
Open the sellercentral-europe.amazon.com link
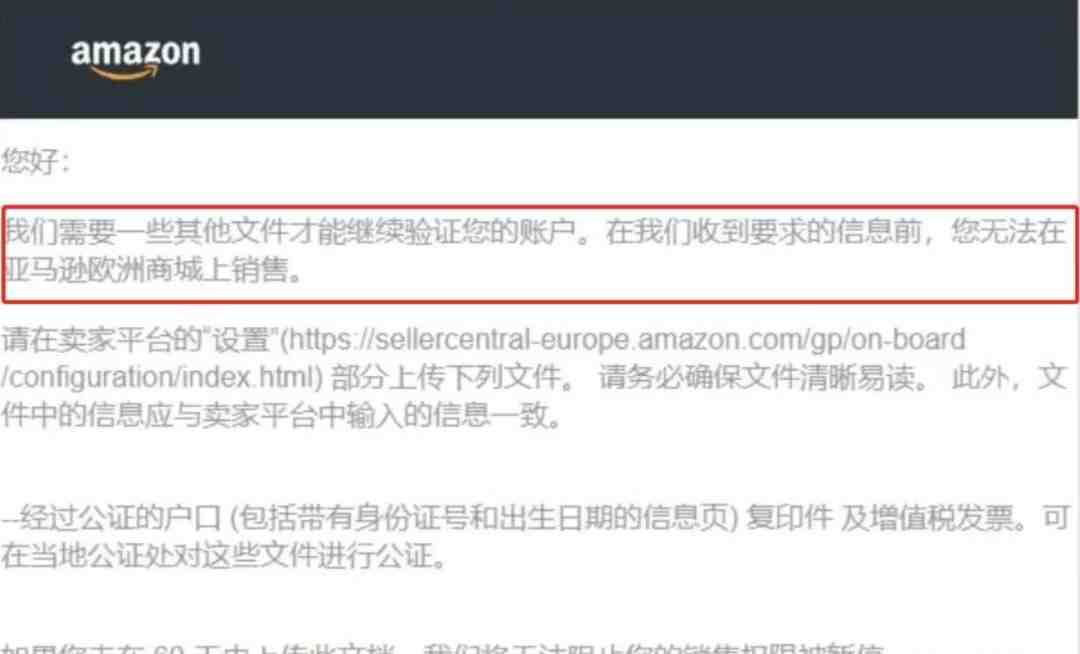[622, 339]
